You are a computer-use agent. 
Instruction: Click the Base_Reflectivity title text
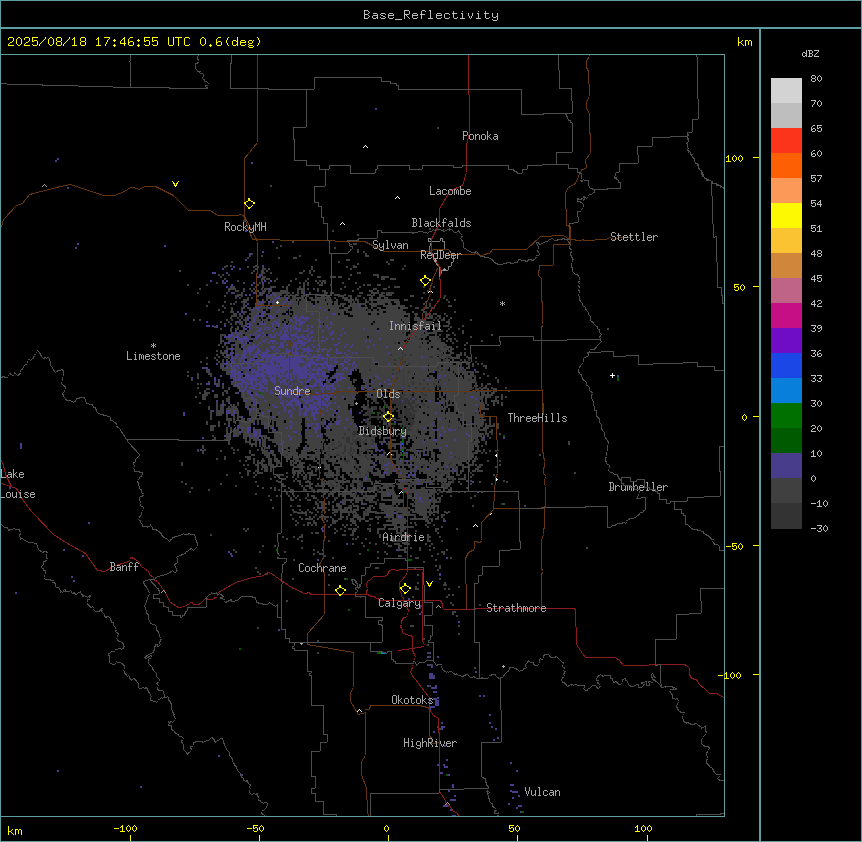click(x=431, y=15)
